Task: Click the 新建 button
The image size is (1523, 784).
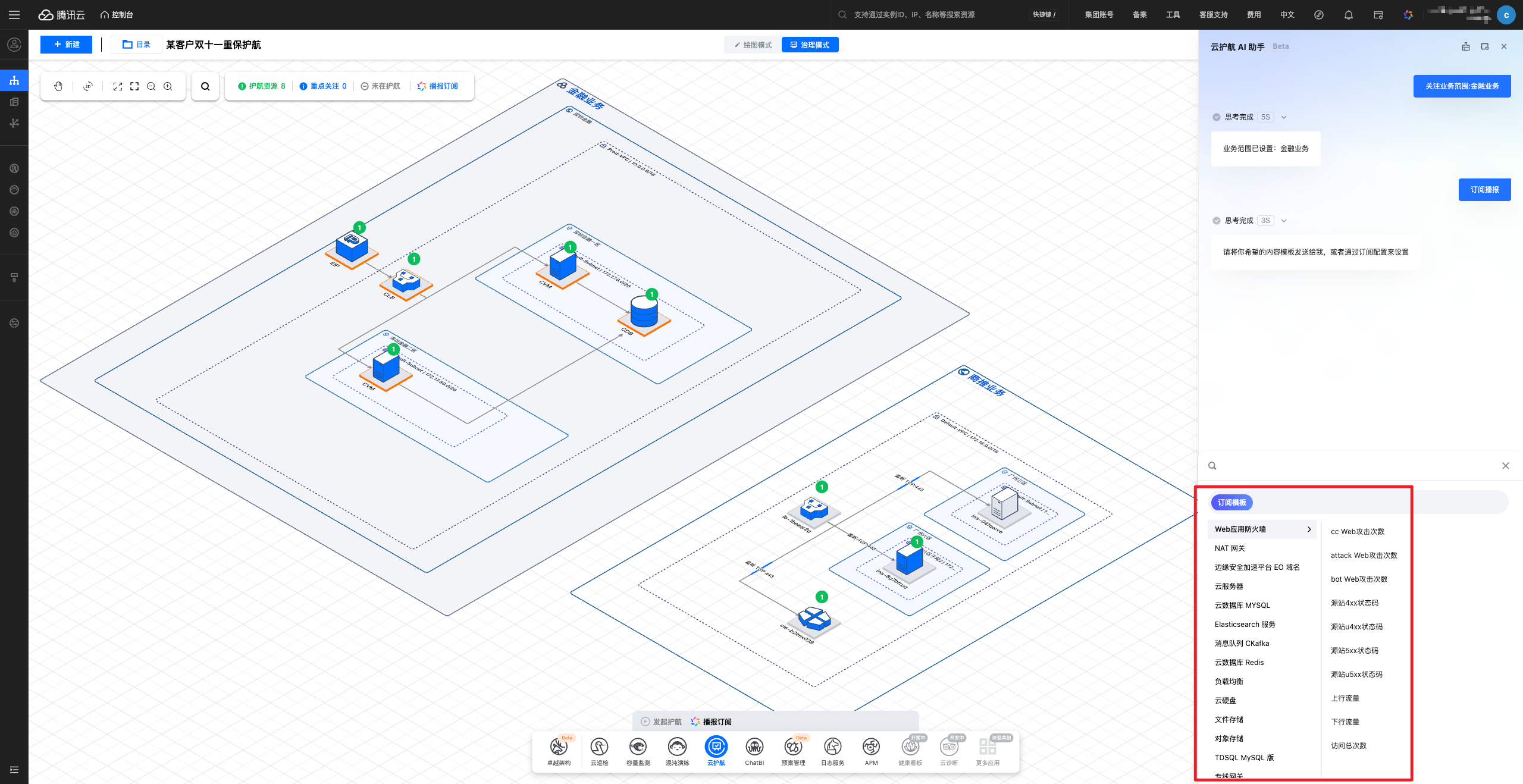Action: tap(67, 45)
